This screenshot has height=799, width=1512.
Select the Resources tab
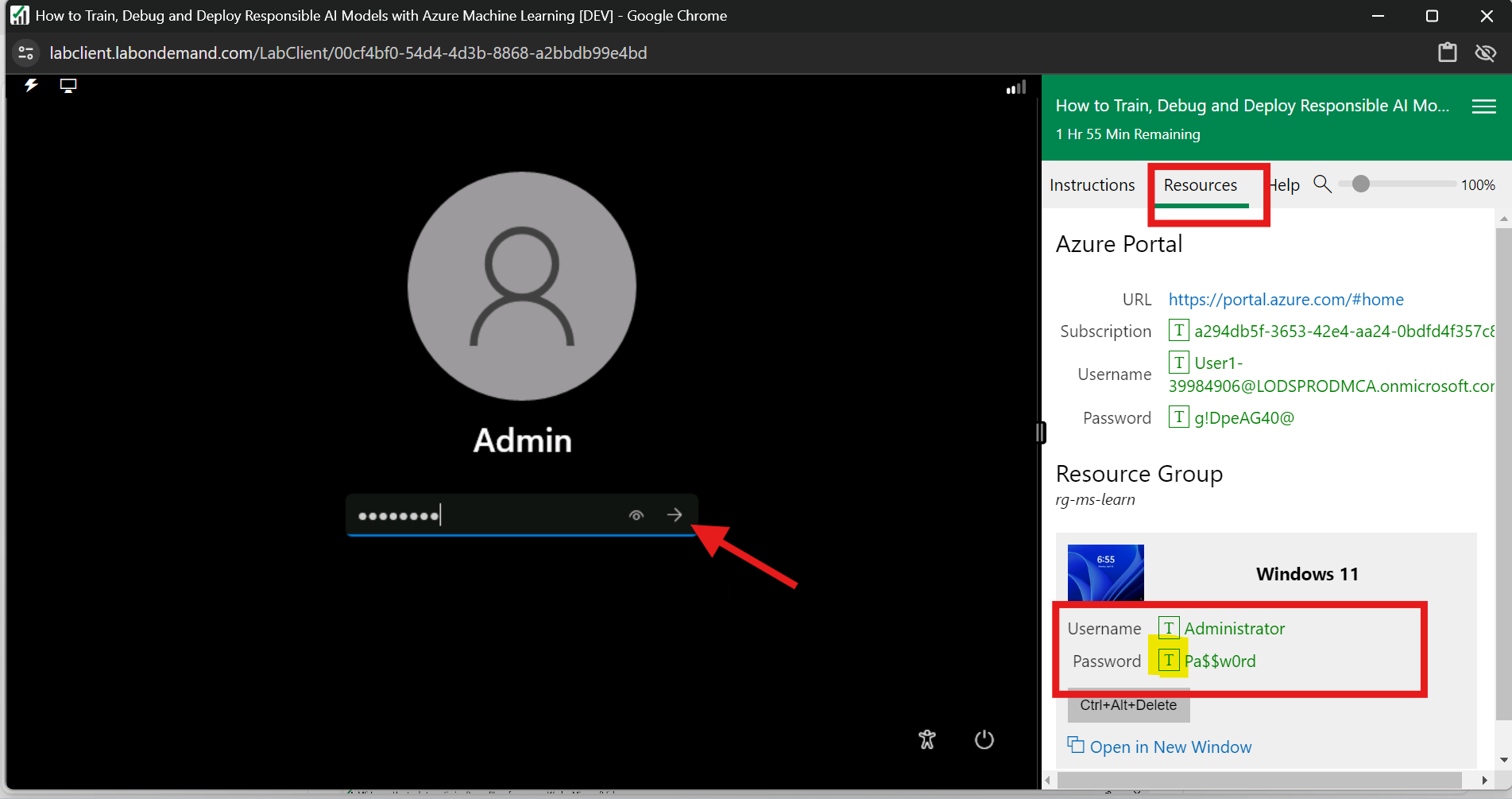(x=1201, y=185)
